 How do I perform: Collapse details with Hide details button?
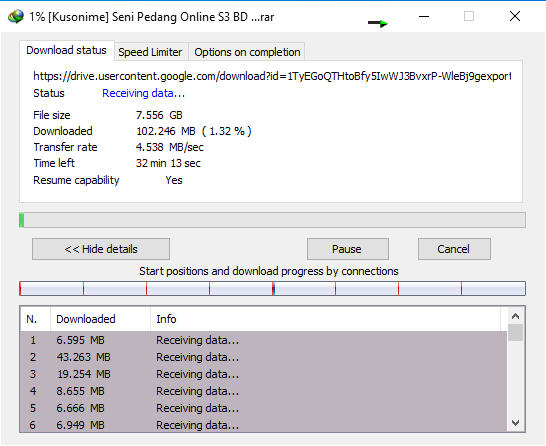(101, 249)
